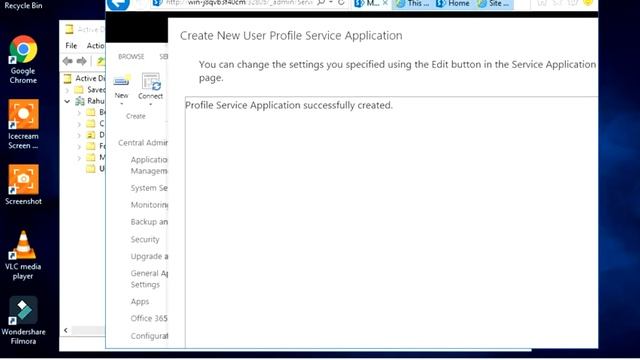Screen dimensions: 640x360
Task: Click 'Profile Service Application successfully created.' message
Action: coord(289,105)
